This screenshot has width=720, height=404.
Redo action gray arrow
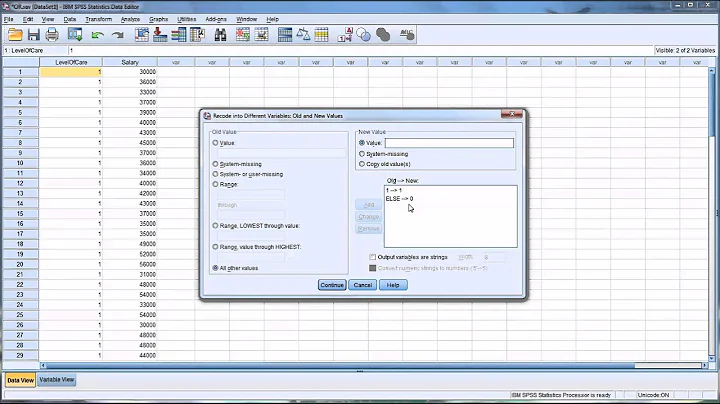118,35
